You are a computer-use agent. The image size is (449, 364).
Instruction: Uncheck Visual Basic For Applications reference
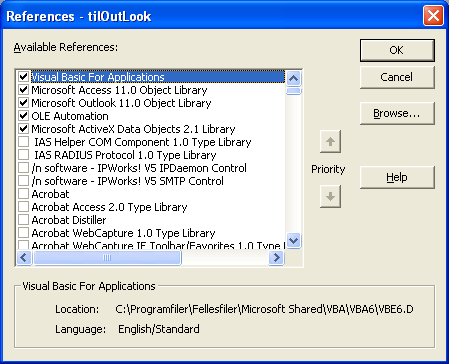tap(23, 77)
